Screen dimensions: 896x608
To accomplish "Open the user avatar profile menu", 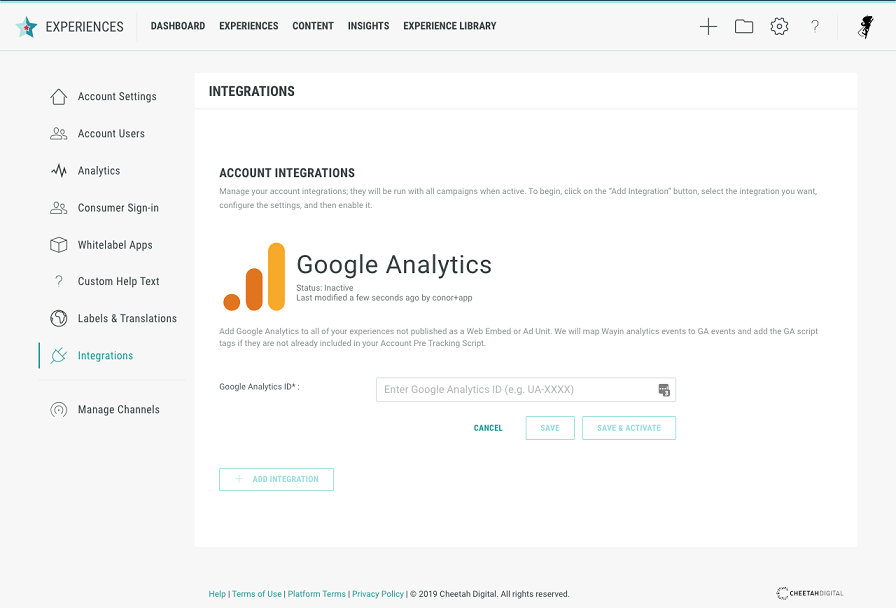I will [x=866, y=27].
